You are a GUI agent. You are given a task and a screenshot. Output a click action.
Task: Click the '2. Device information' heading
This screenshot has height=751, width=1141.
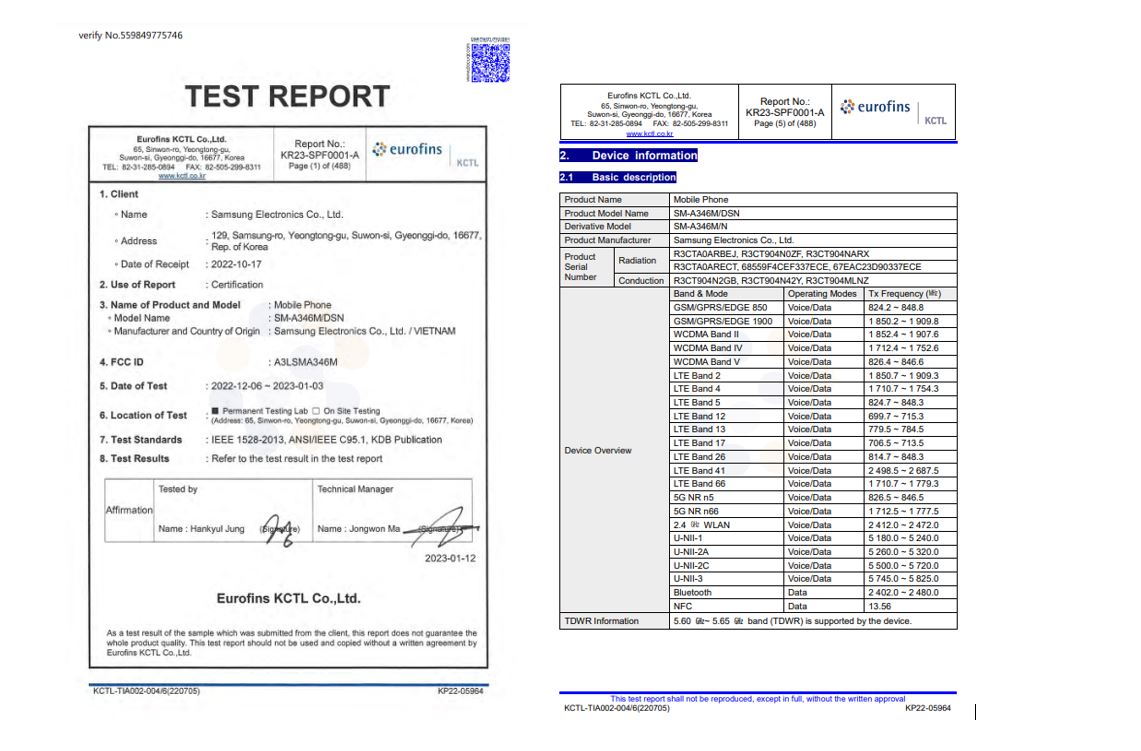(x=629, y=155)
